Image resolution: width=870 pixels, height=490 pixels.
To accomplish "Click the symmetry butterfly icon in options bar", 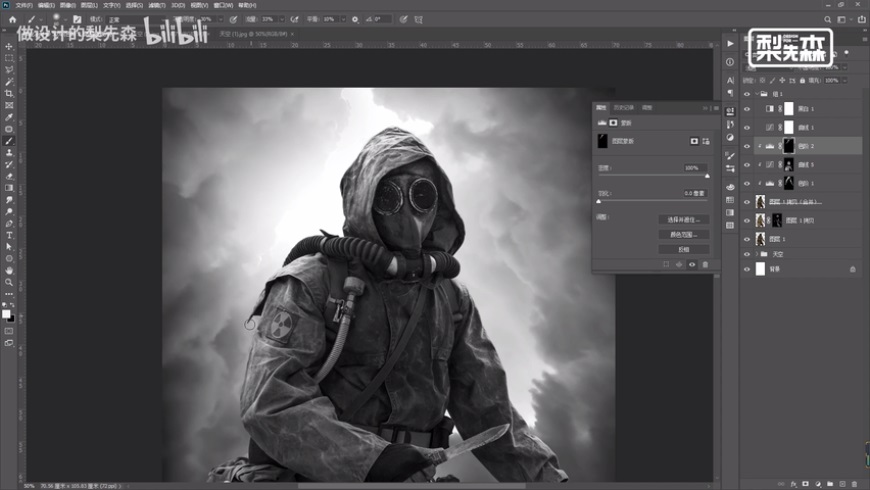I will point(418,19).
